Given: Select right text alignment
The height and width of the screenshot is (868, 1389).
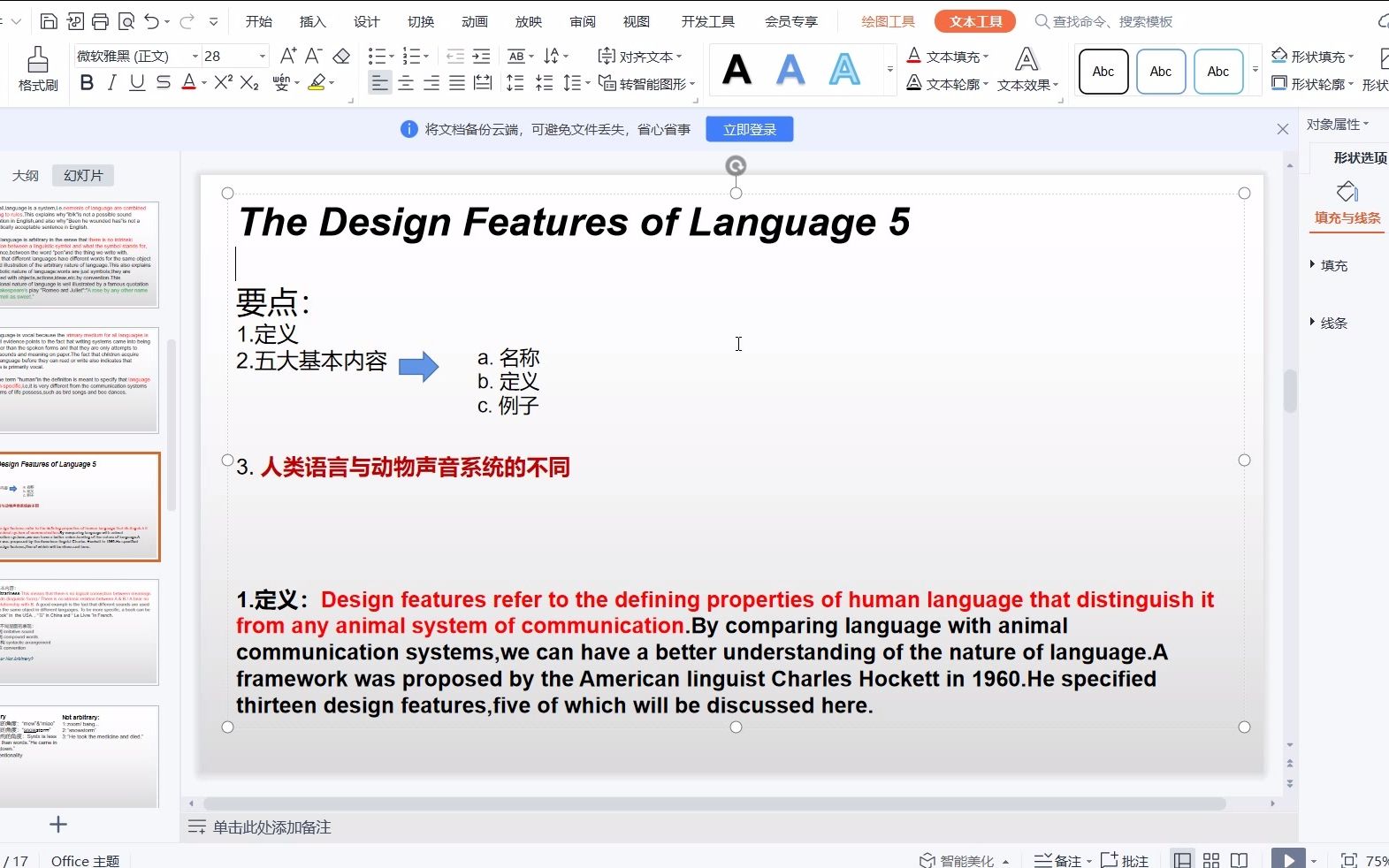Looking at the screenshot, I should click(x=431, y=83).
